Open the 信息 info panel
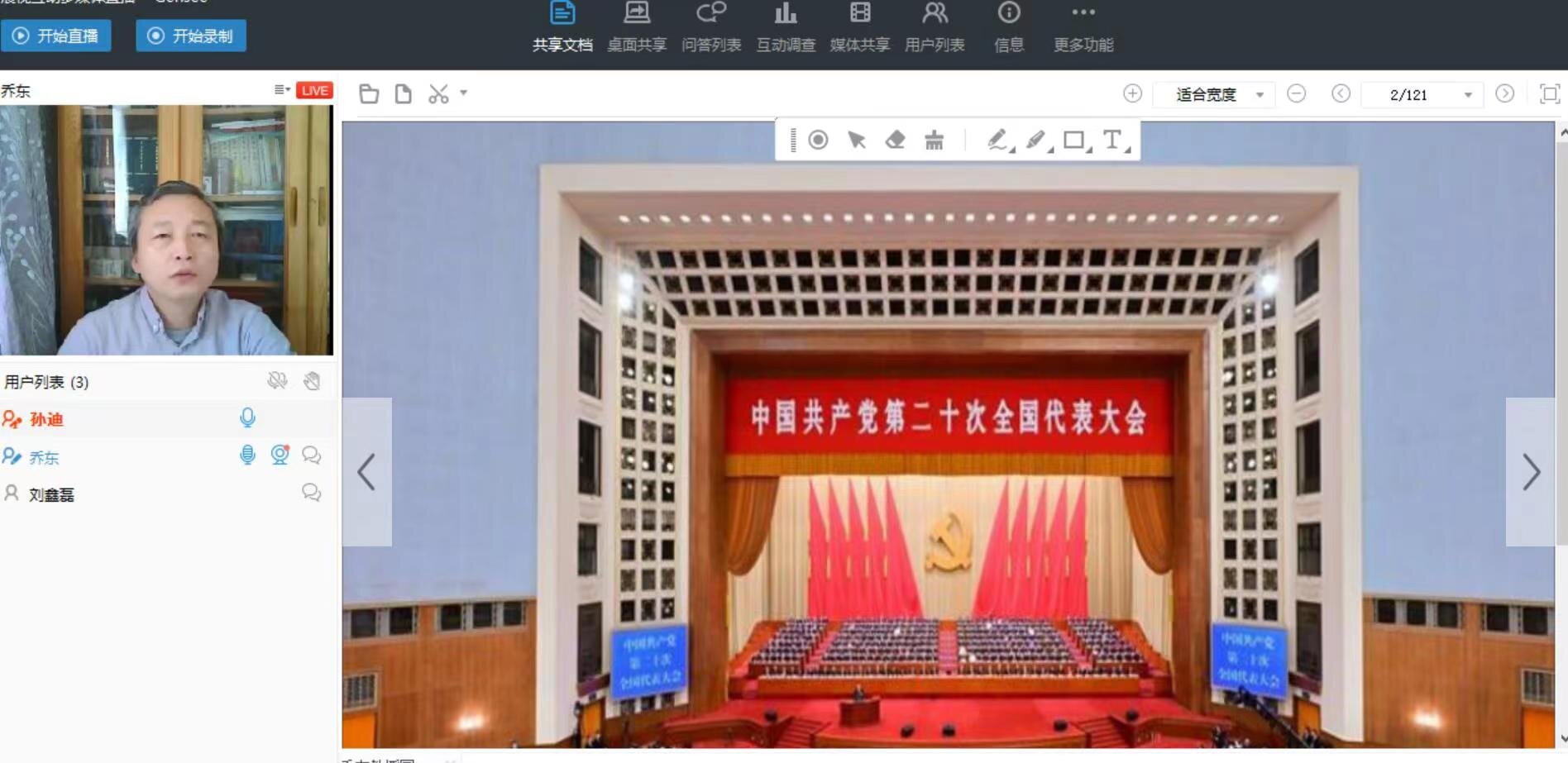Screen dimensions: 1568x763 point(1009,28)
